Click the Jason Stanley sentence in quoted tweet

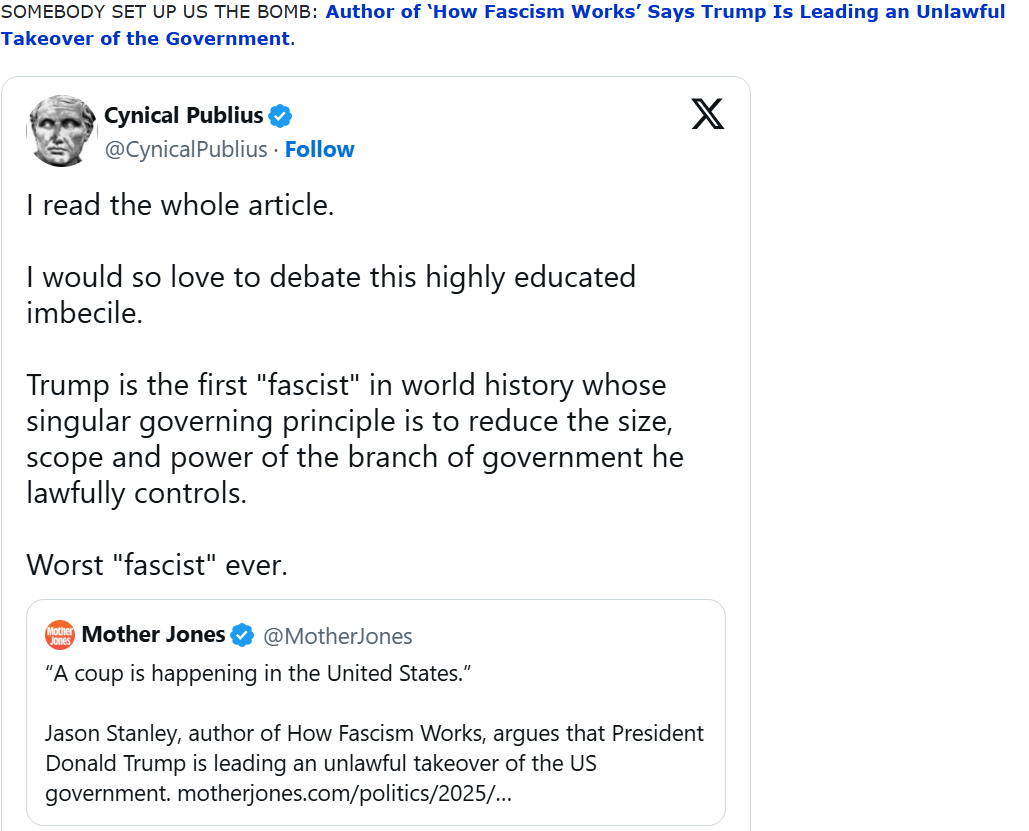(x=374, y=733)
